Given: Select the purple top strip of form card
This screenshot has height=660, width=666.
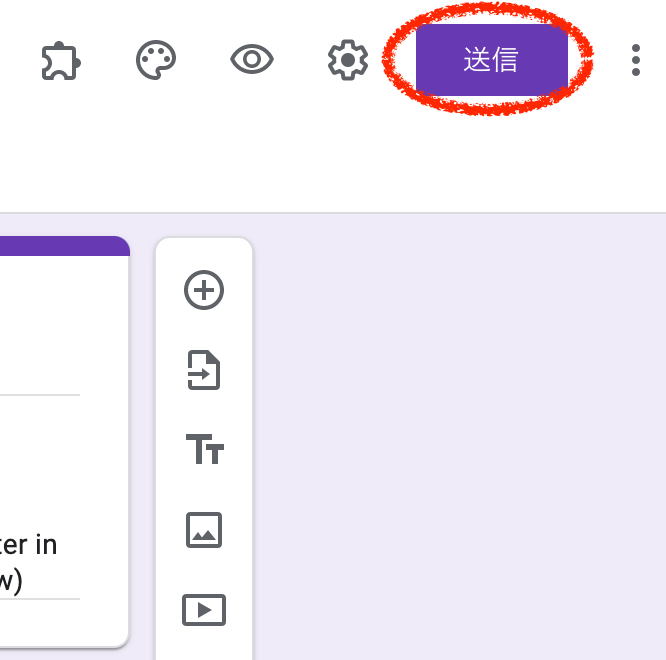Looking at the screenshot, I should pyautogui.click(x=65, y=246).
